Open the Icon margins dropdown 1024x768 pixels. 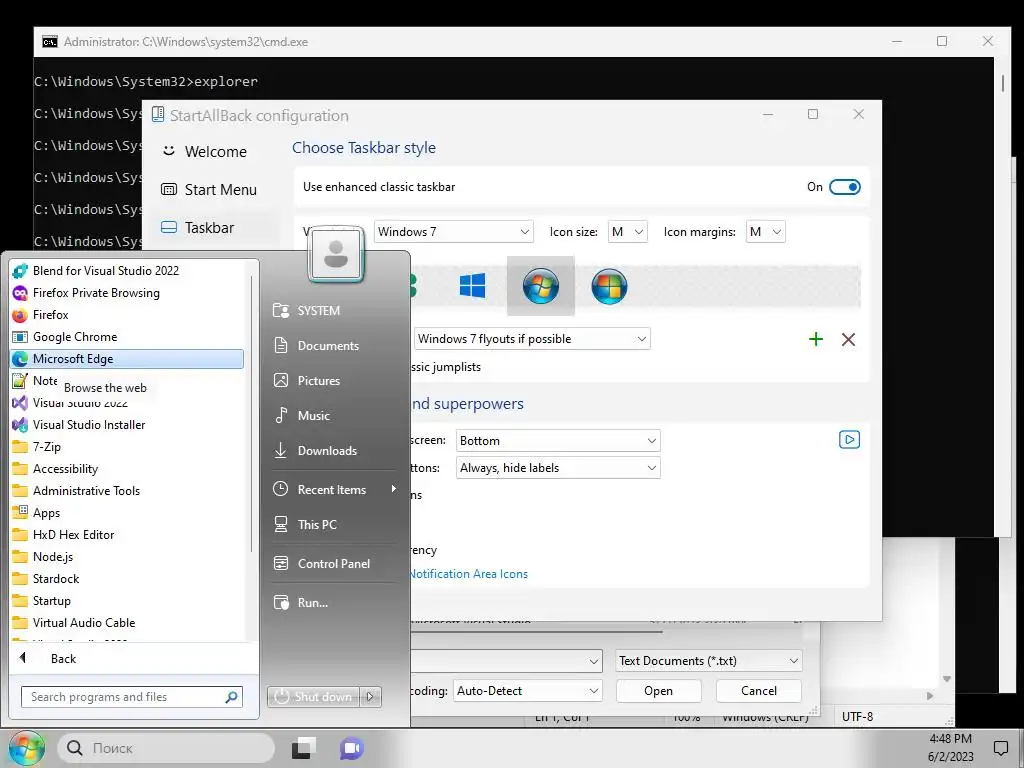click(x=765, y=232)
